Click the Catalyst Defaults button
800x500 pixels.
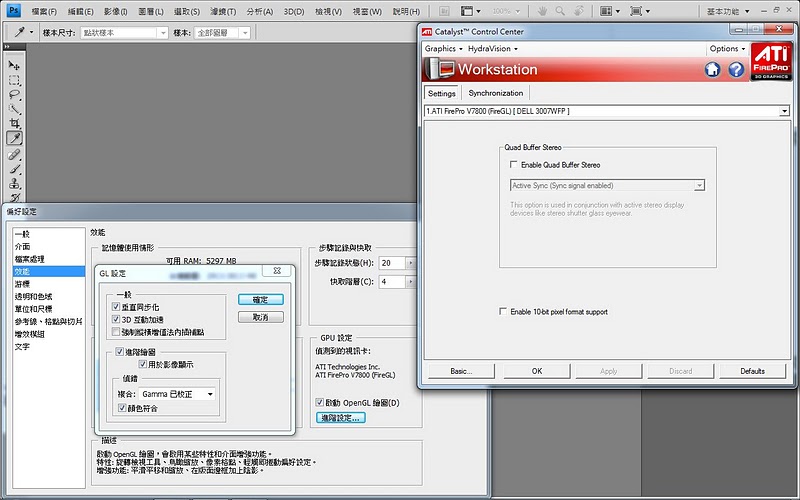pyautogui.click(x=753, y=371)
